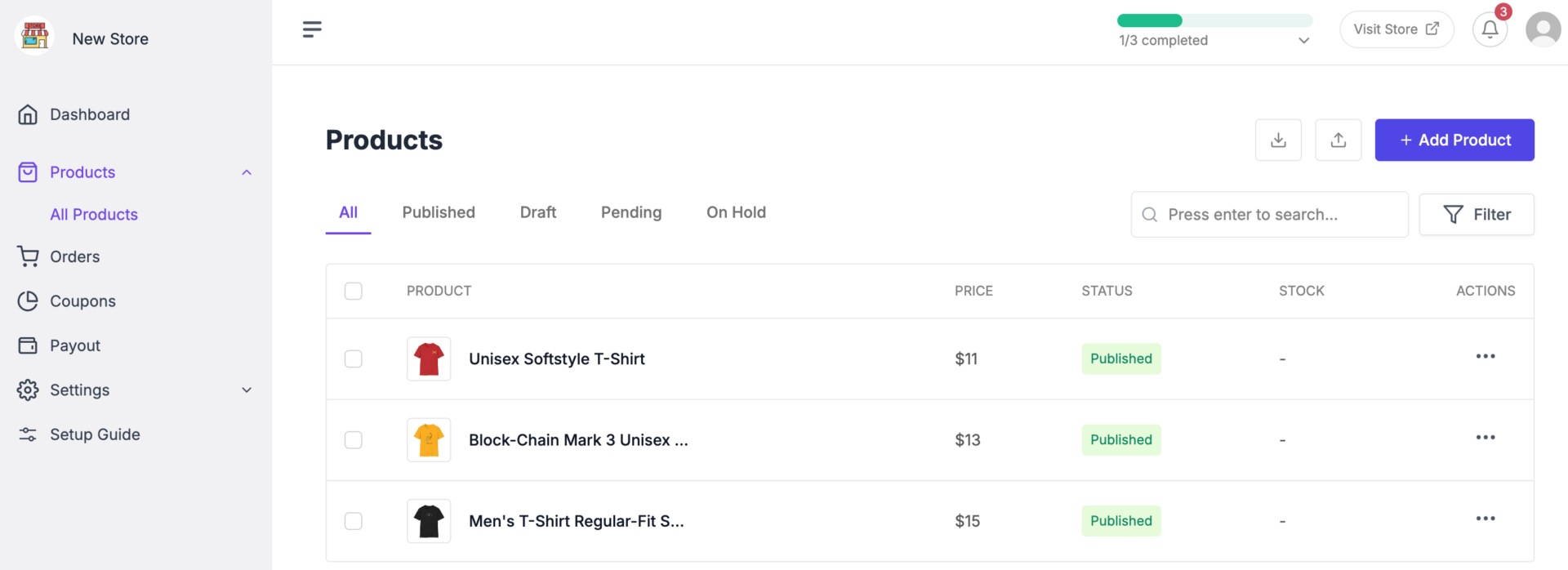Check the Men's T-Shirt Regular-Fit row
This screenshot has width=1568, height=570.
coord(353,520)
